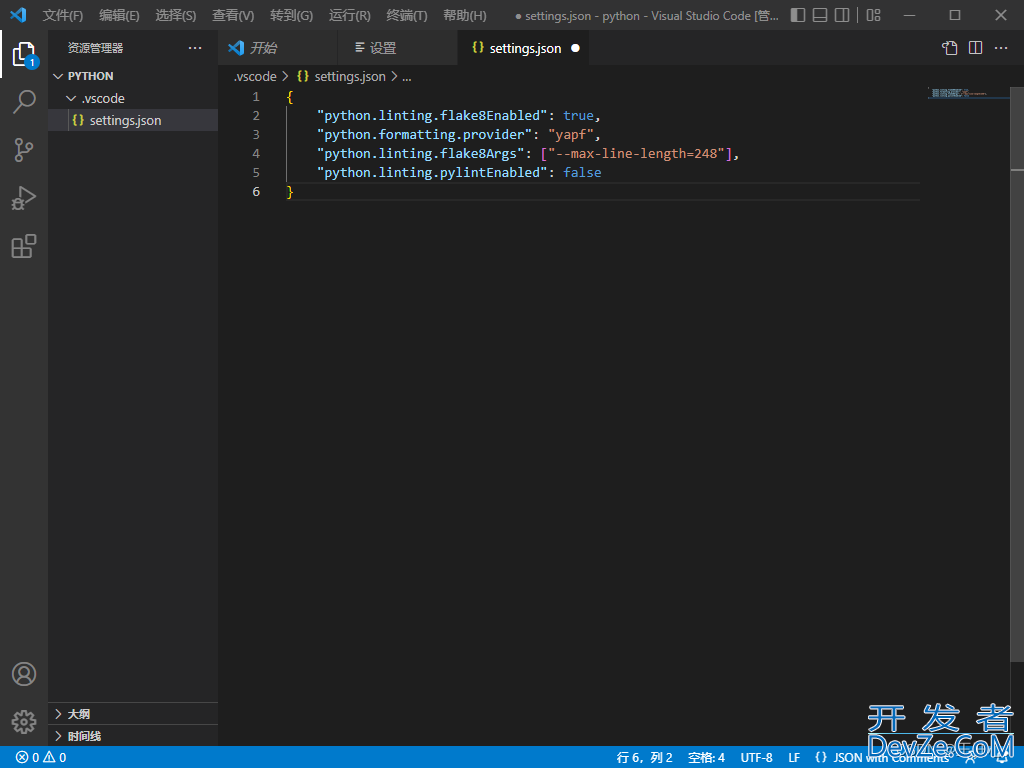This screenshot has height=768, width=1024.
Task: Expand the 时间线 timeline section
Action: click(133, 736)
